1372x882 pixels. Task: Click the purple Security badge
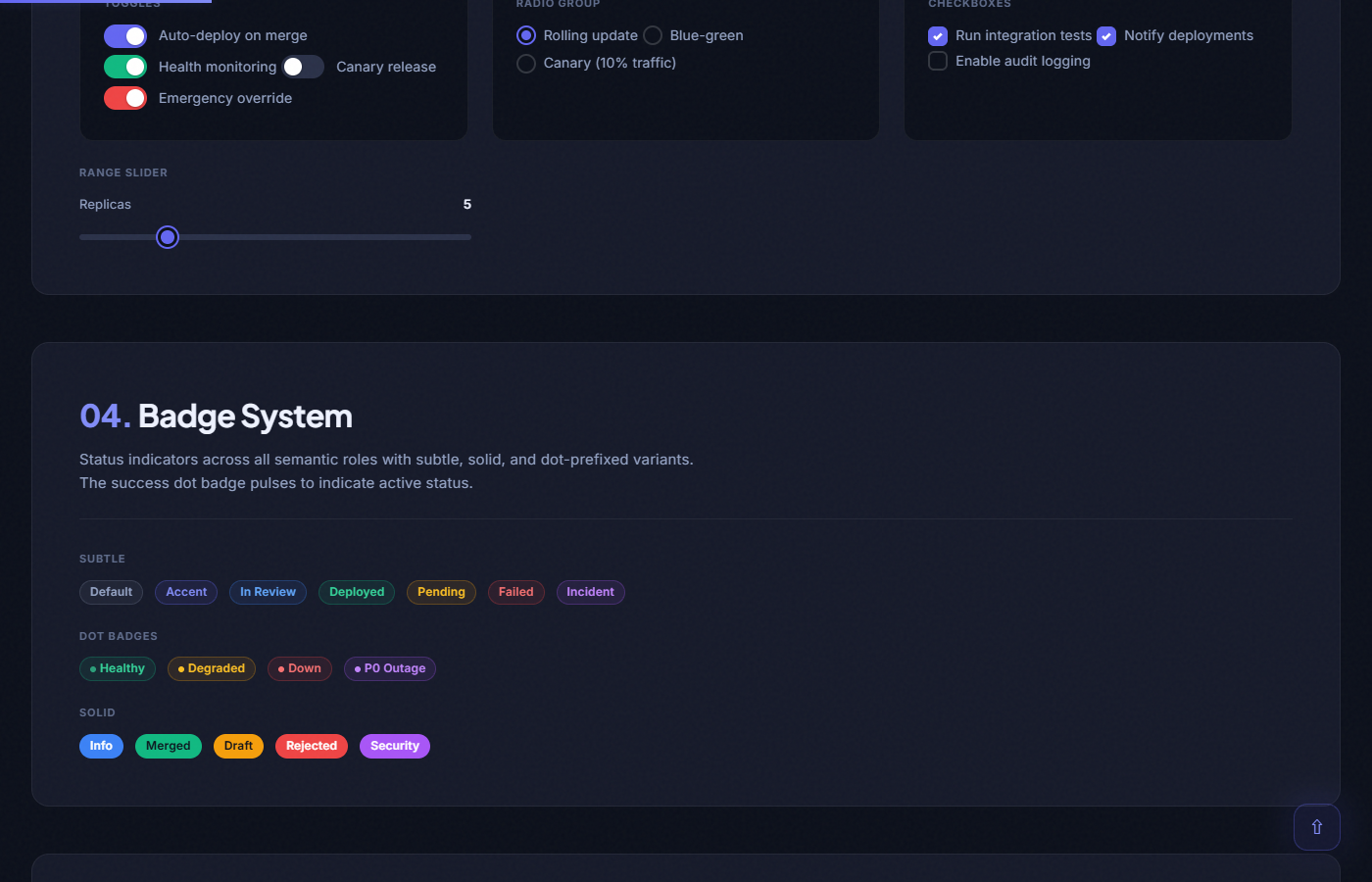click(395, 746)
